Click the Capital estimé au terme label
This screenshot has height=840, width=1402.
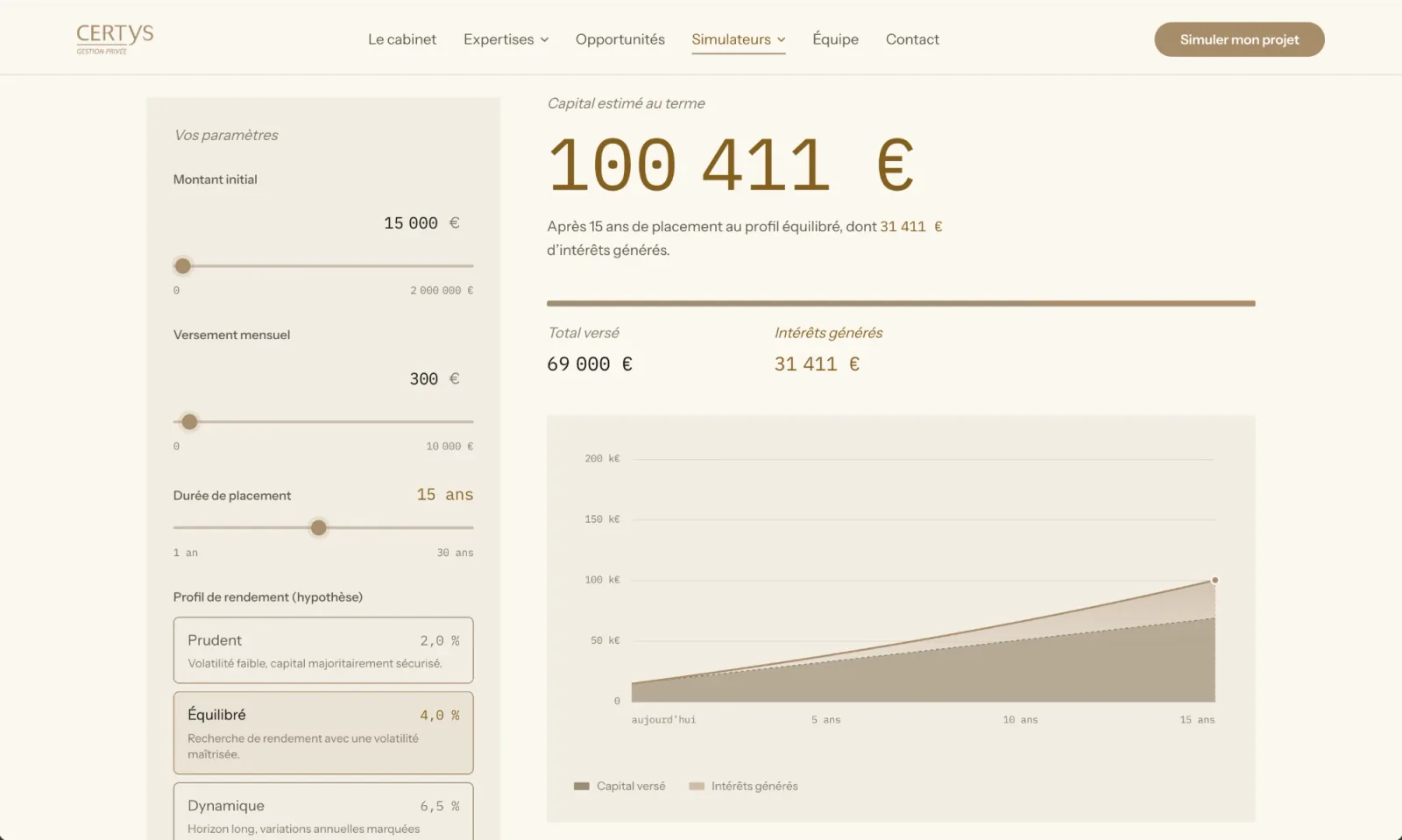(x=626, y=103)
